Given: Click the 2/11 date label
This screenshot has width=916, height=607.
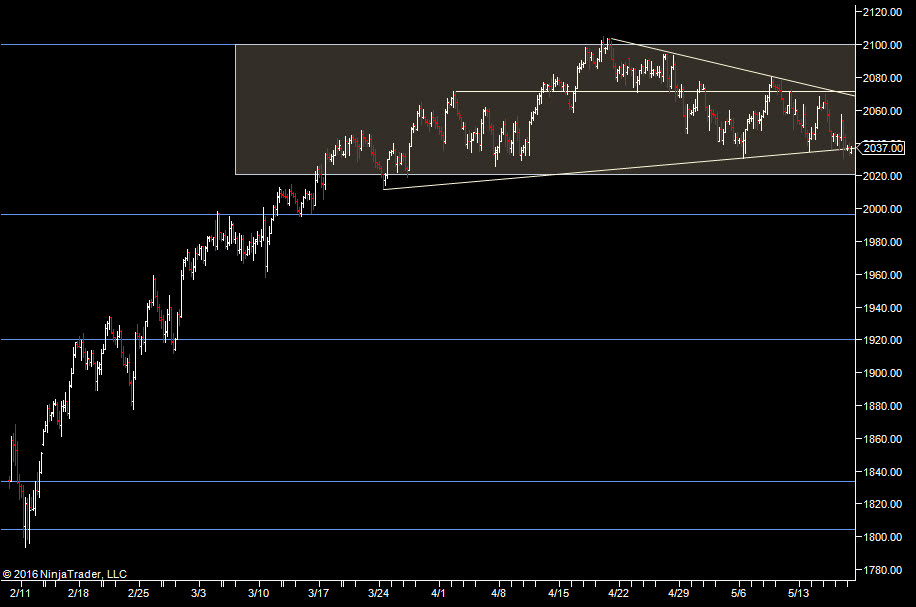Looking at the screenshot, I should [20, 594].
